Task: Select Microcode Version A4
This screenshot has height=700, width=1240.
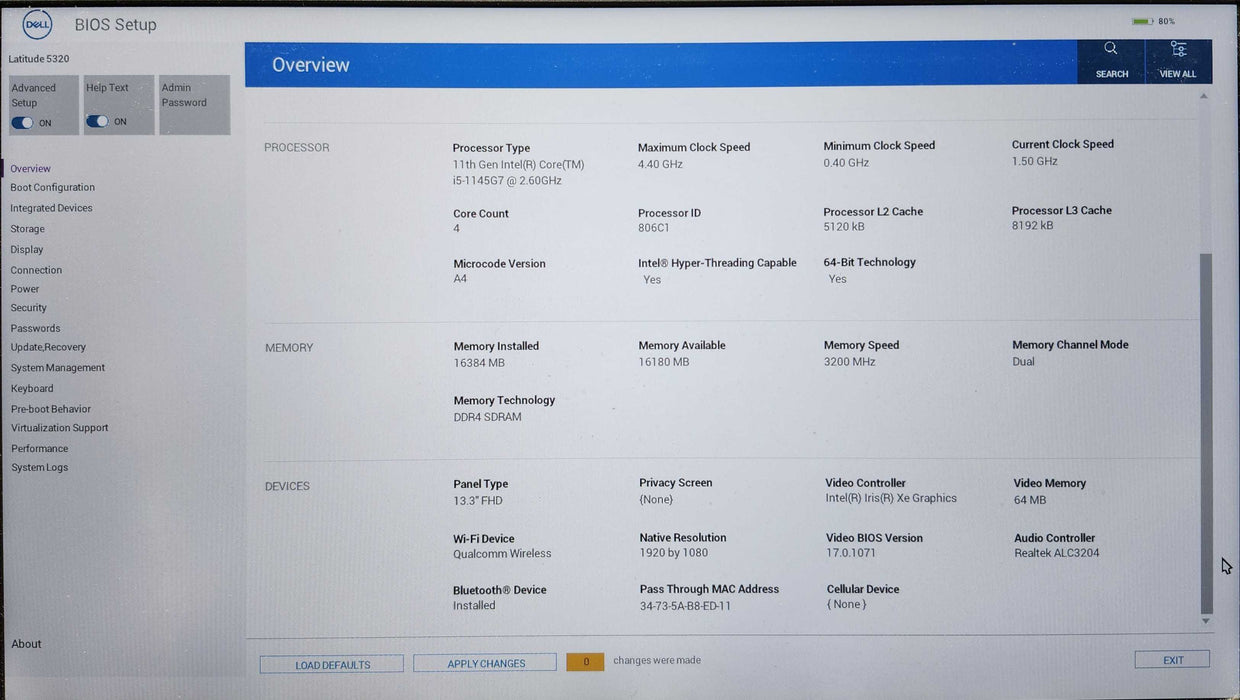Action: pyautogui.click(x=460, y=279)
